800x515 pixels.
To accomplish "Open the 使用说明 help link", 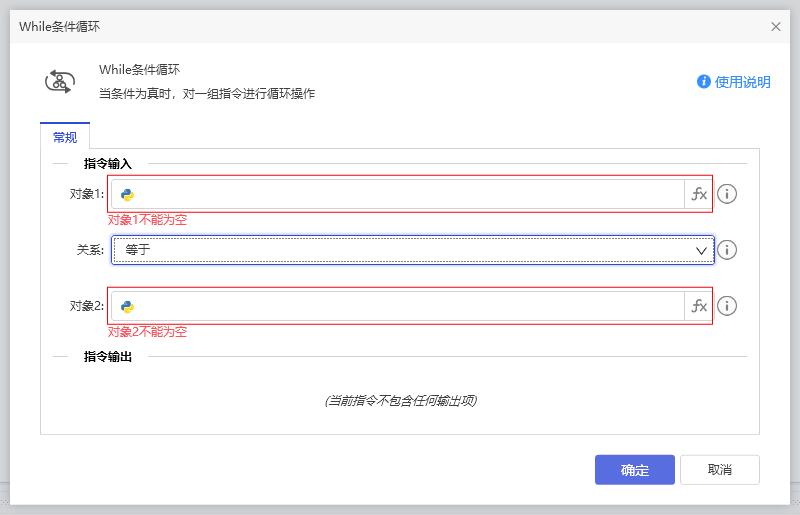I will [742, 82].
